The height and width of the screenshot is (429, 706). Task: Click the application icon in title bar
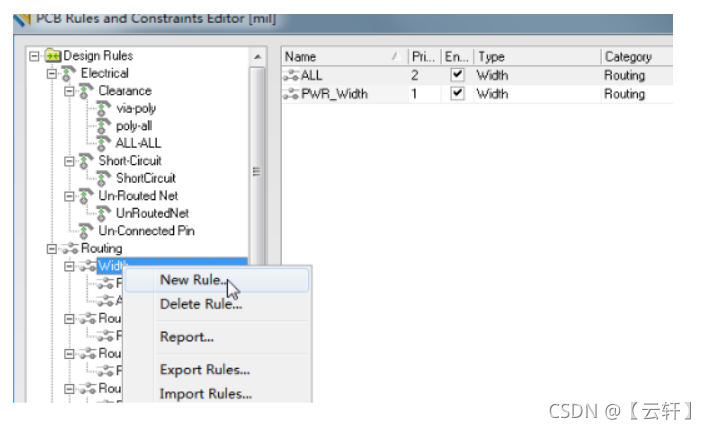(23, 19)
